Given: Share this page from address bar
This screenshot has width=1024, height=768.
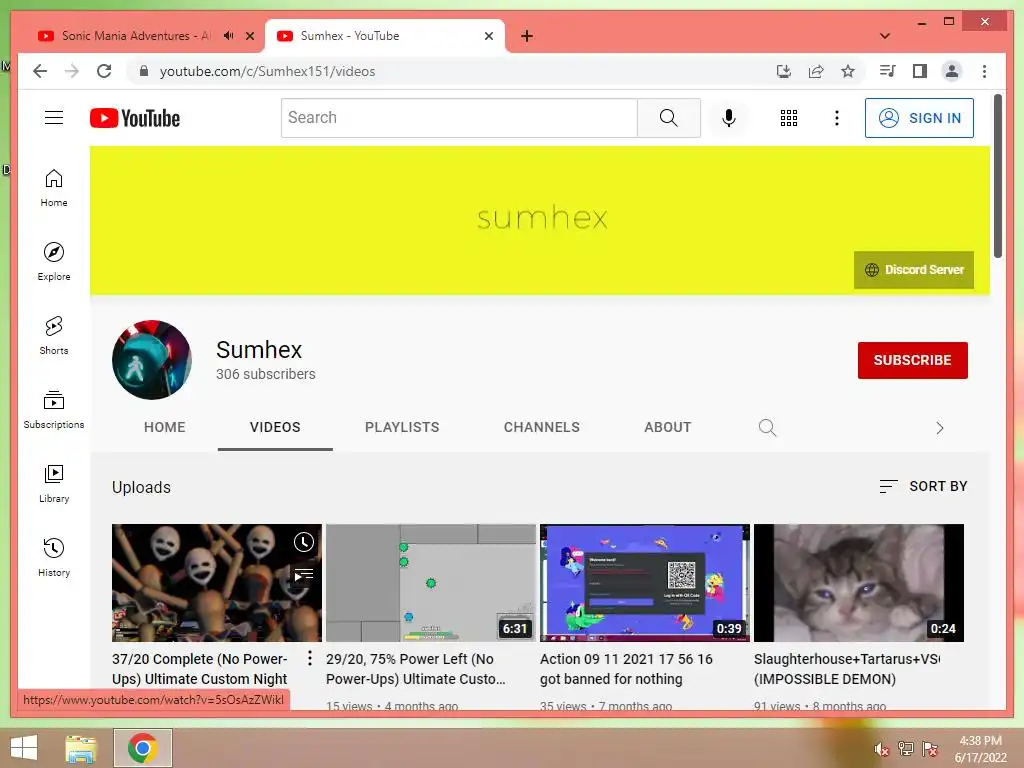Looking at the screenshot, I should [x=816, y=71].
